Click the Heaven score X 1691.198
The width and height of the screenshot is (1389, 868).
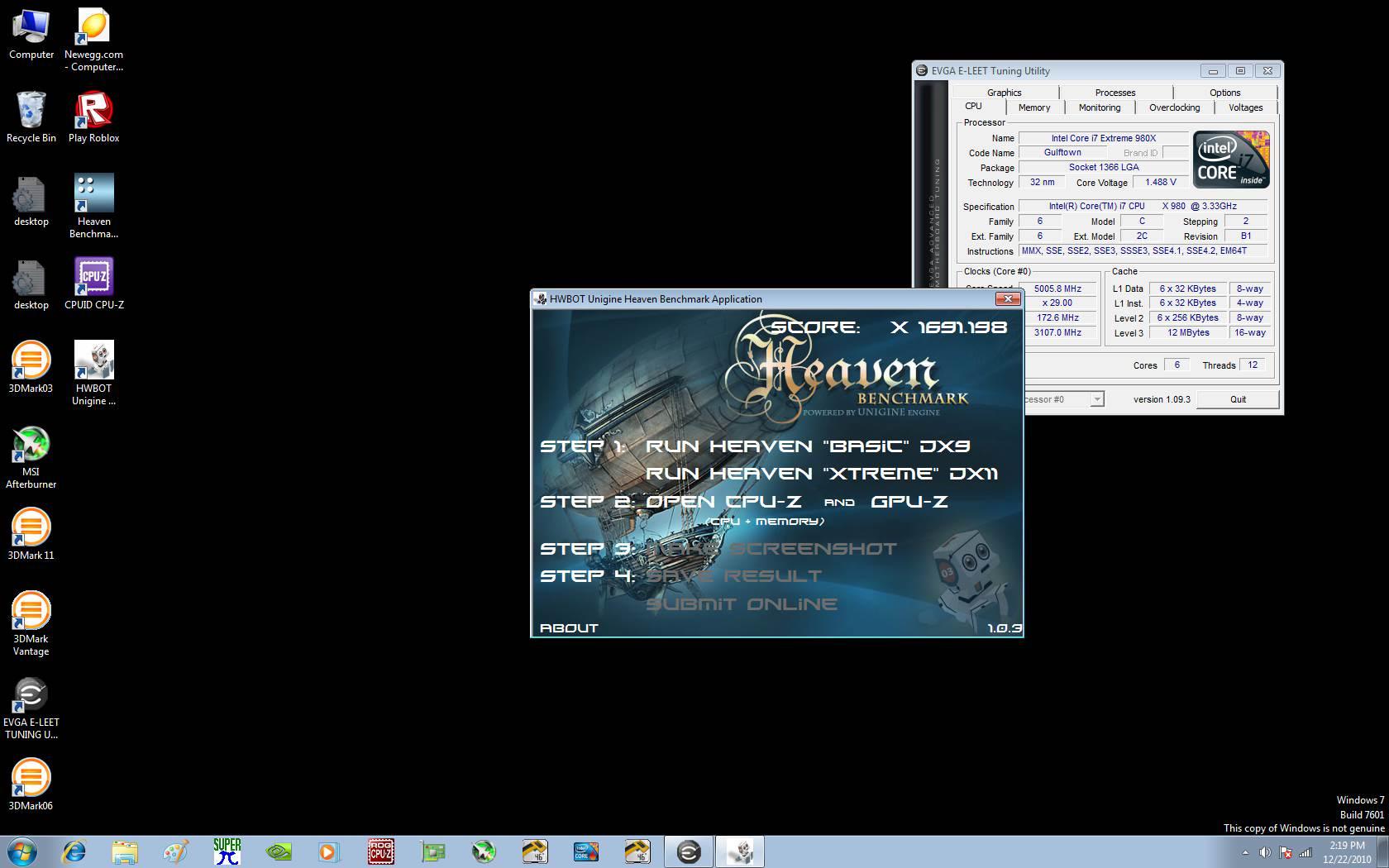pyautogui.click(x=948, y=327)
